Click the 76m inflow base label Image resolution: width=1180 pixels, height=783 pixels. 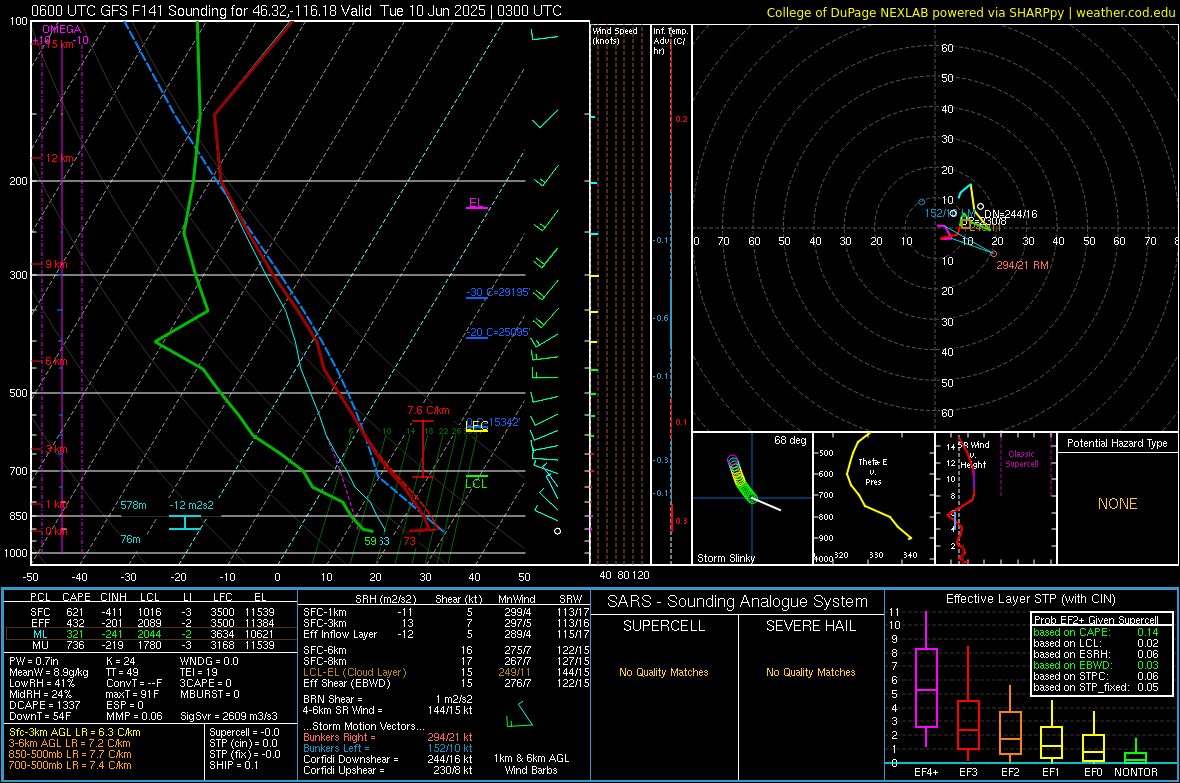pyautogui.click(x=130, y=539)
